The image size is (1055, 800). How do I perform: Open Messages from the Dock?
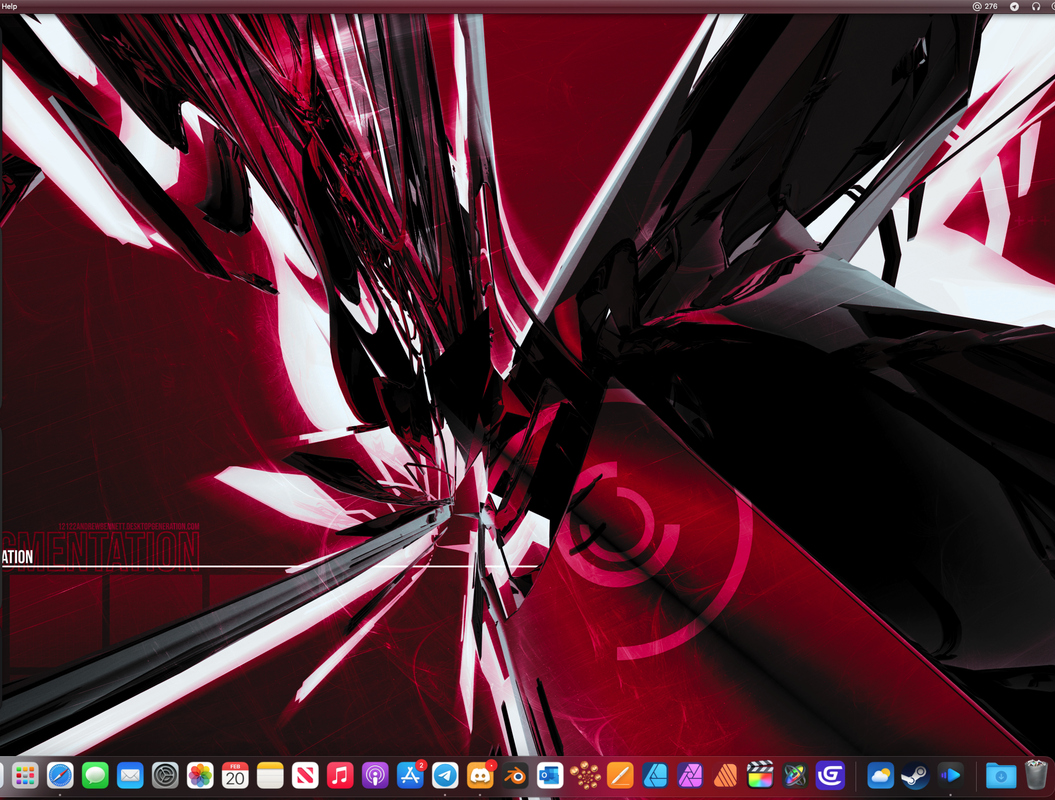[x=95, y=776]
